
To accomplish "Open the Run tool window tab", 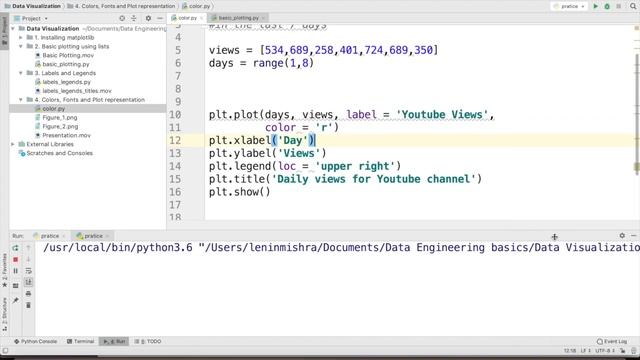I will pyautogui.click(x=114, y=341).
